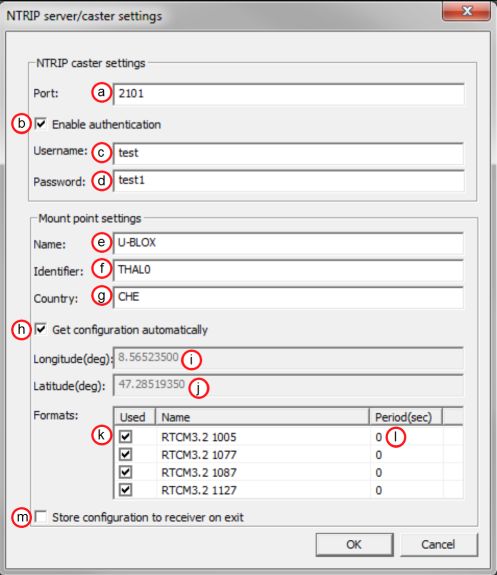Enable Store configuration to receiver on exit
The width and height of the screenshot is (497, 575).
[41, 517]
